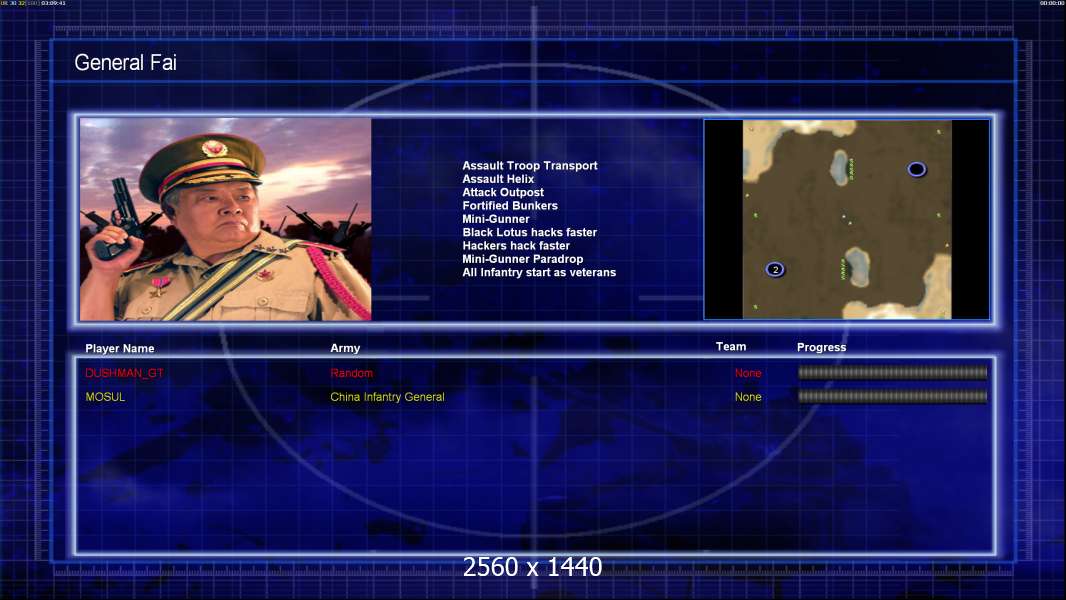1066x600 pixels.
Task: Click the 'Player Name' column header
Action: (120, 349)
